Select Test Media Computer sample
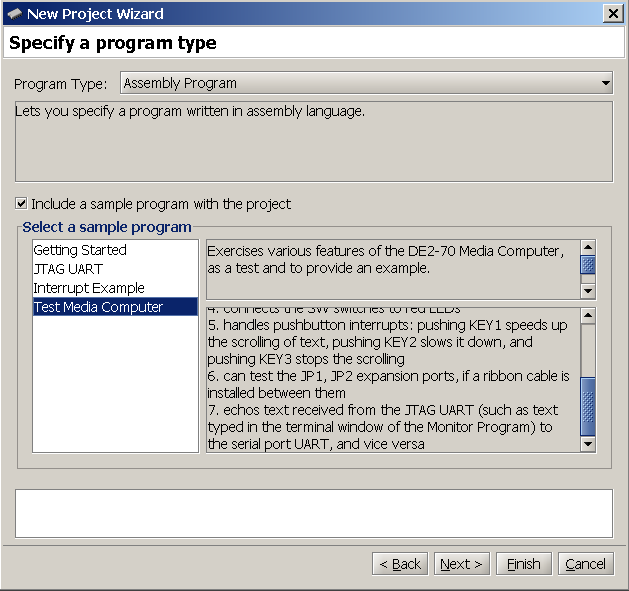 [x=98, y=307]
